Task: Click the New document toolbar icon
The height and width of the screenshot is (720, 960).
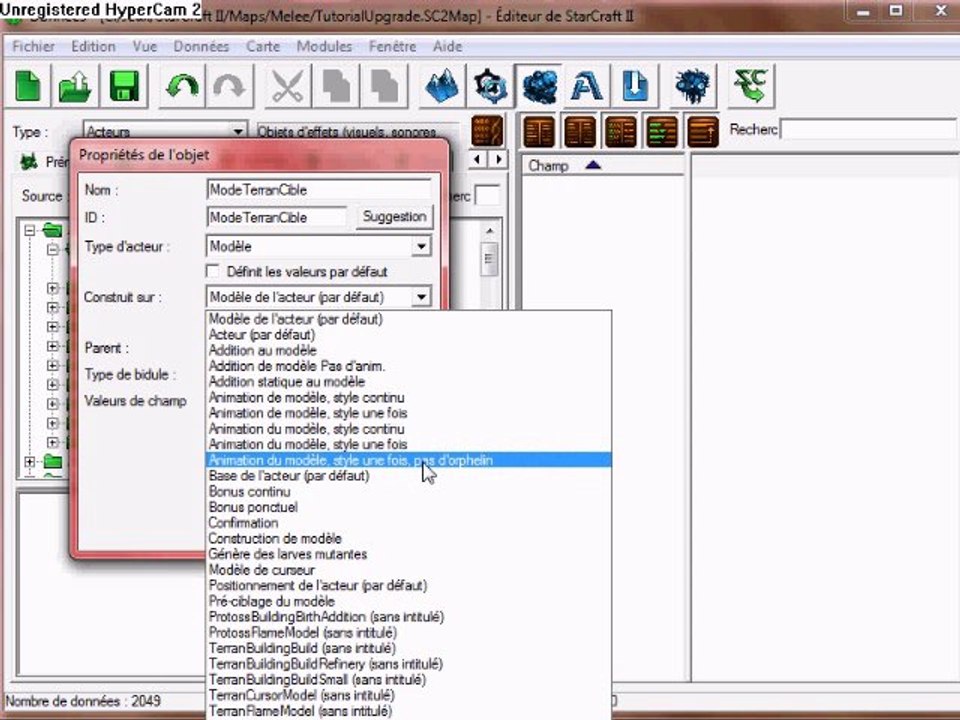Action: 28,86
